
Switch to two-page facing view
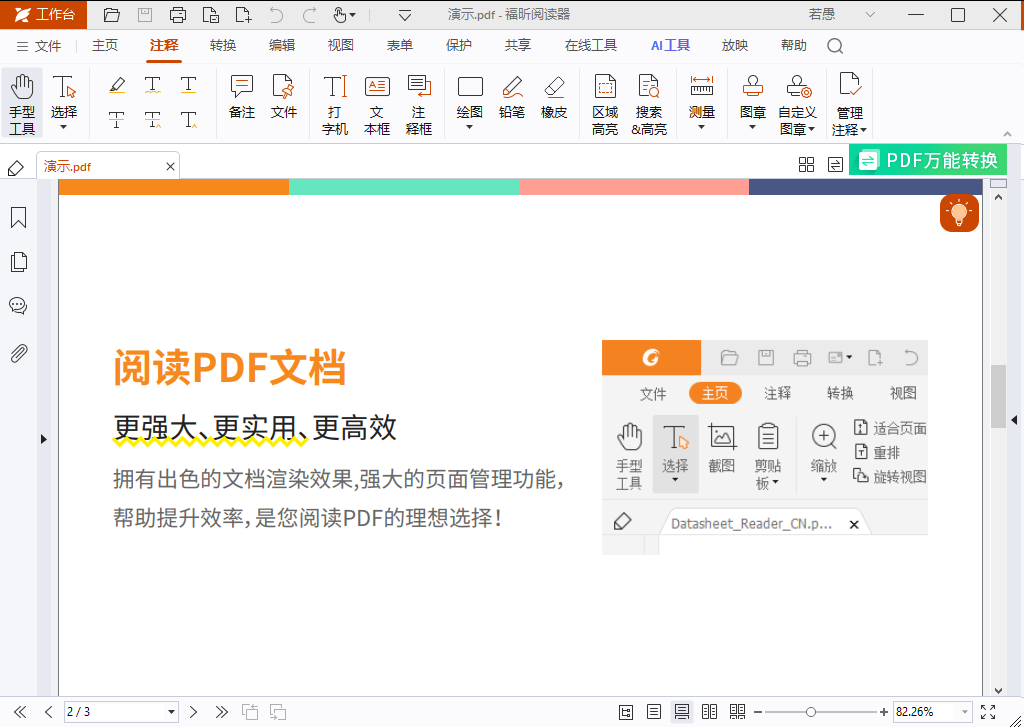(x=709, y=711)
